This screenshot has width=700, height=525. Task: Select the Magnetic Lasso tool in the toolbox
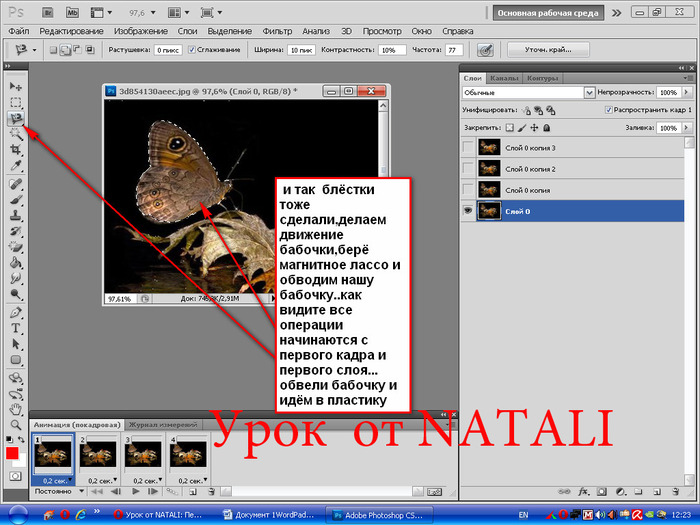pyautogui.click(x=16, y=118)
